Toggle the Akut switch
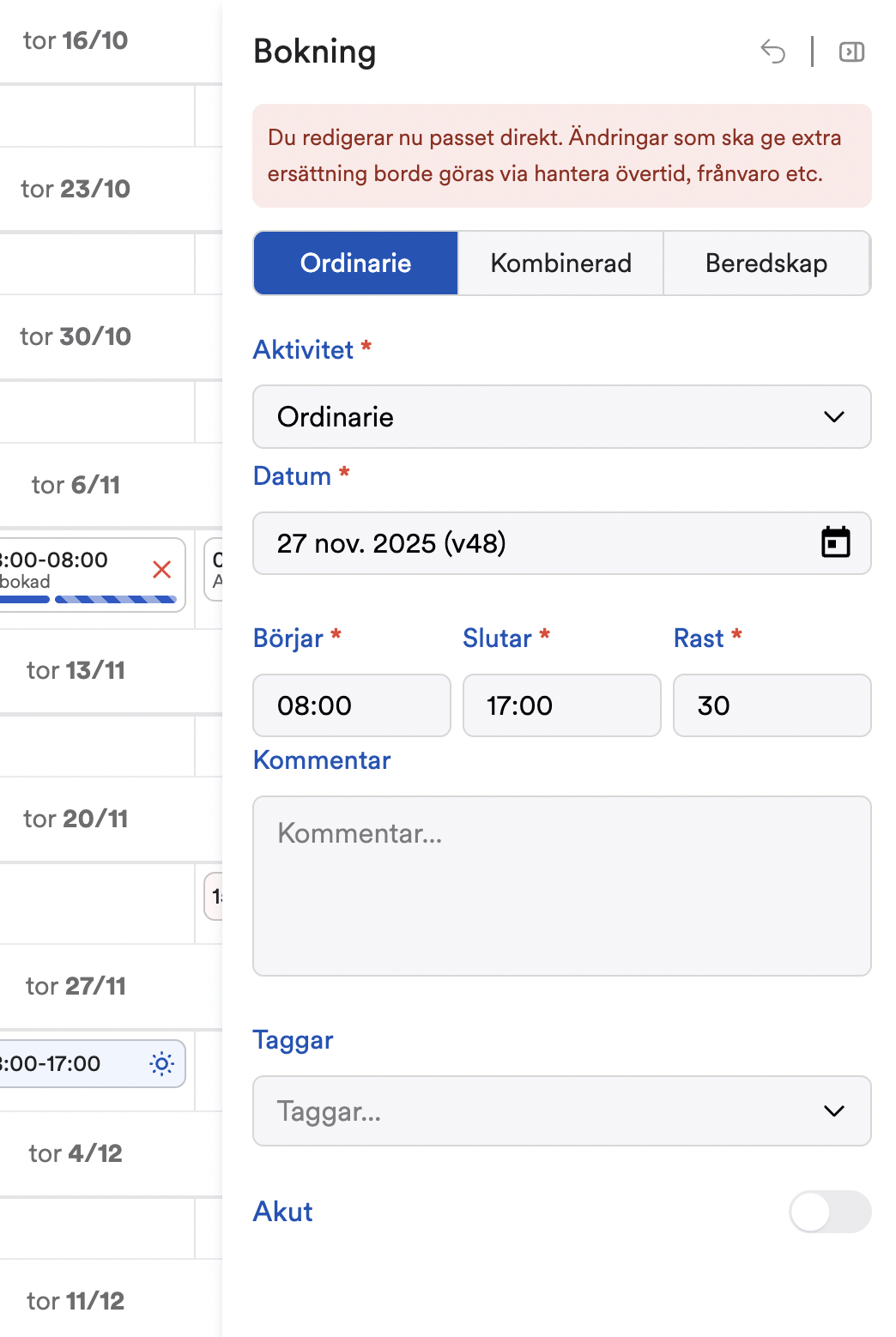The height and width of the screenshot is (1337, 896). [830, 1212]
